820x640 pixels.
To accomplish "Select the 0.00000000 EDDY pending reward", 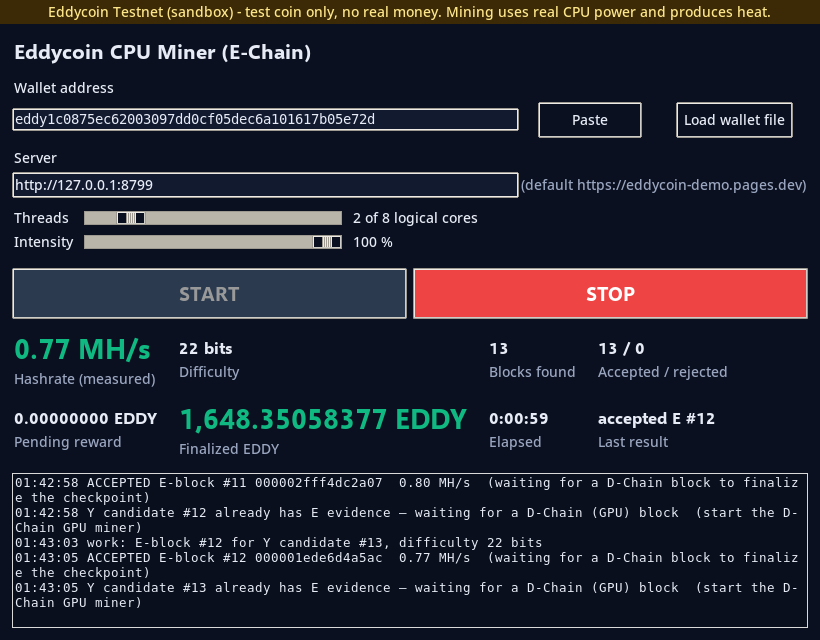I will pyautogui.click(x=86, y=419).
